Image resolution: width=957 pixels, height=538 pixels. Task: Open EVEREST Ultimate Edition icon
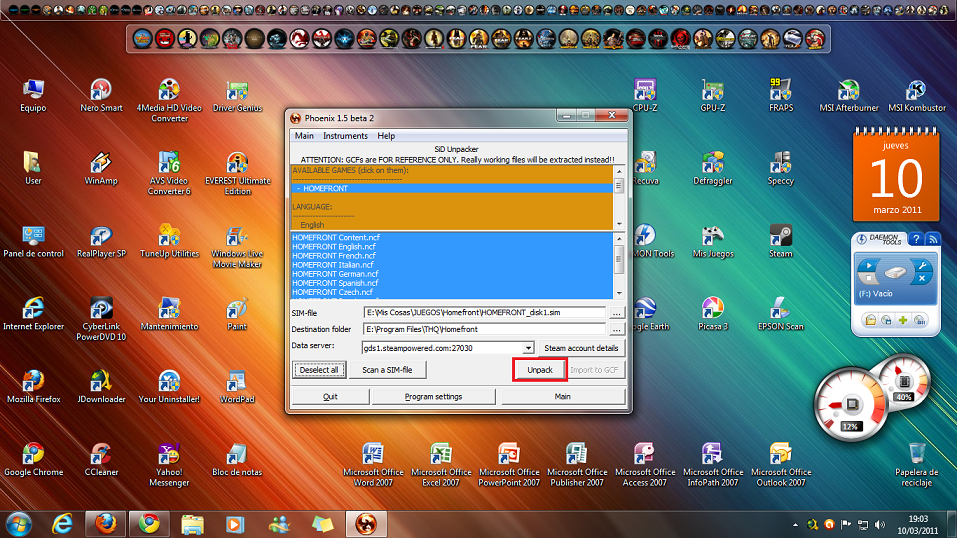(x=237, y=173)
